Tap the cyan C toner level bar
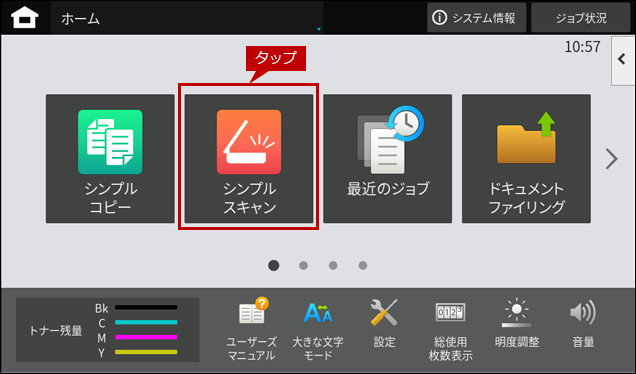 coord(146,322)
